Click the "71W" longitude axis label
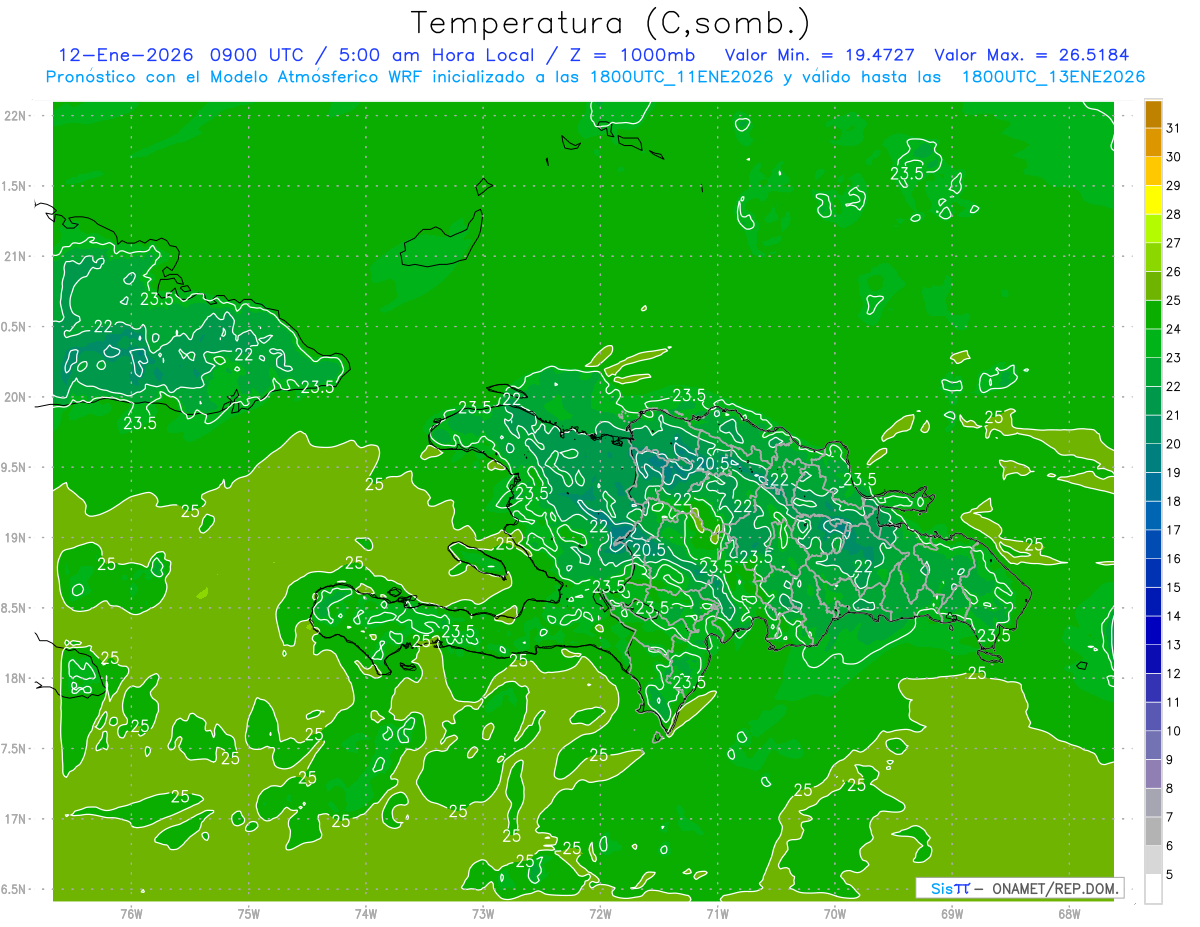This screenshot has width=1200, height=927. click(x=717, y=913)
